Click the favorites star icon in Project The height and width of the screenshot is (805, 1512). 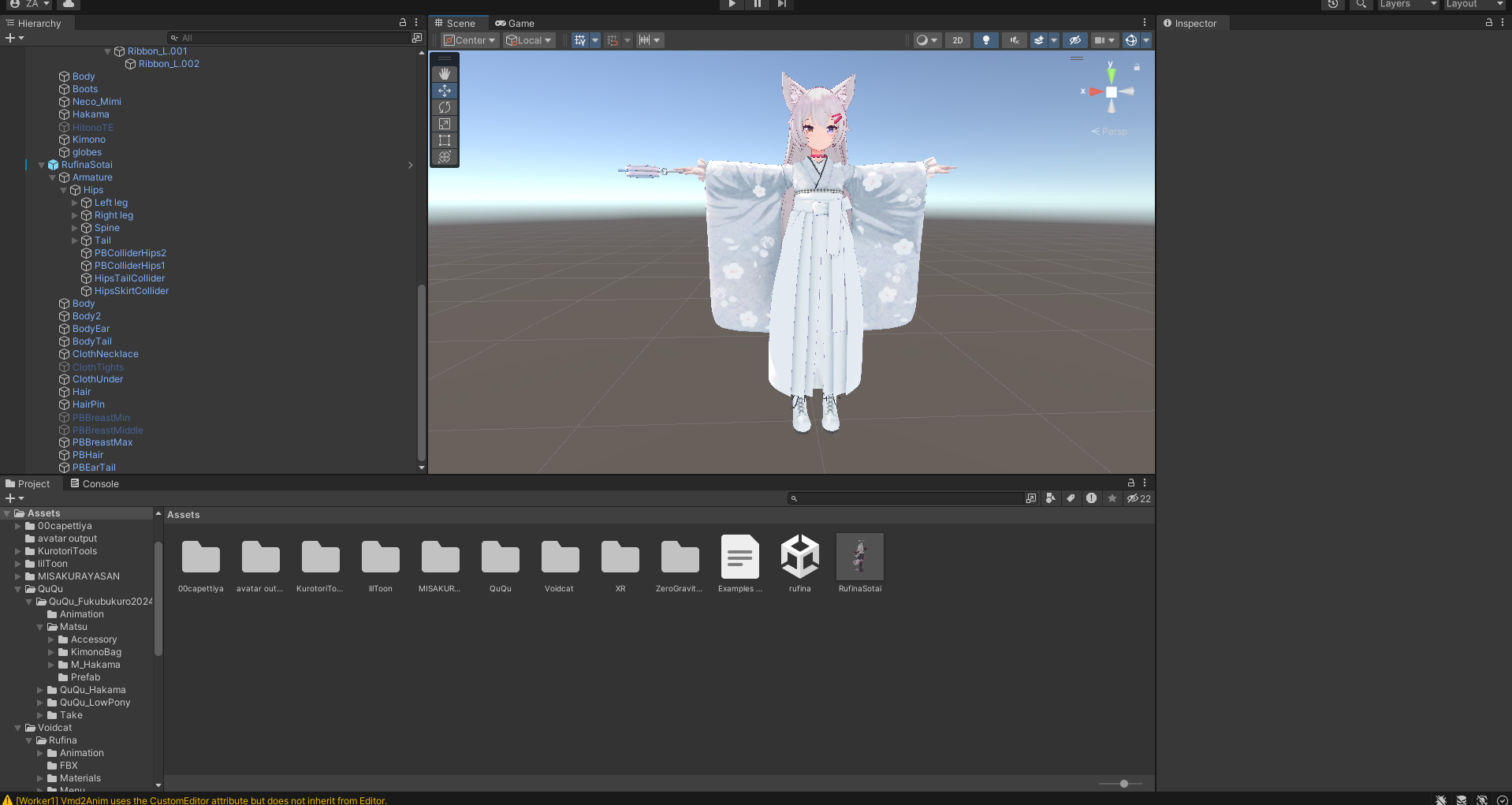[1112, 498]
